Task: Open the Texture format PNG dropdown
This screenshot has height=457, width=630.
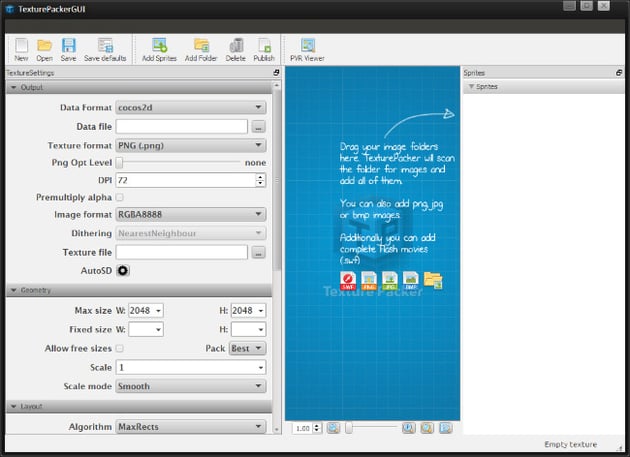Action: point(191,145)
